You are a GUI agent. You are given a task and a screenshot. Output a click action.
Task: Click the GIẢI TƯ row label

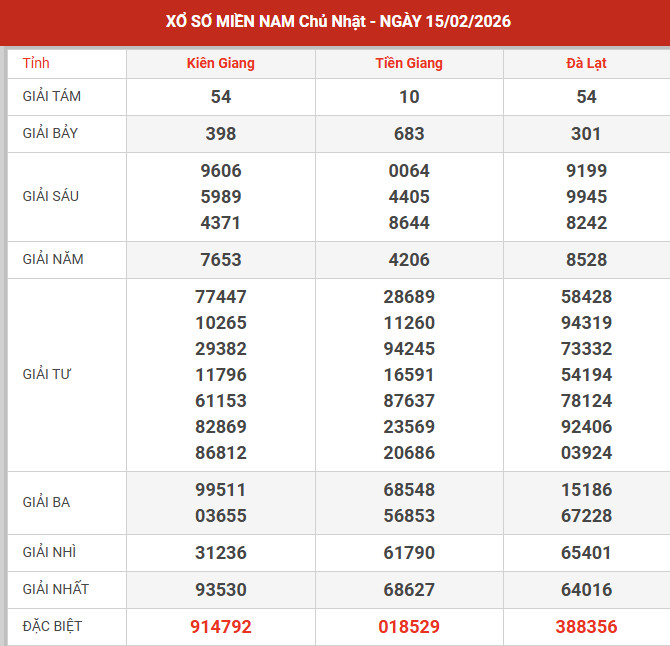point(48,374)
